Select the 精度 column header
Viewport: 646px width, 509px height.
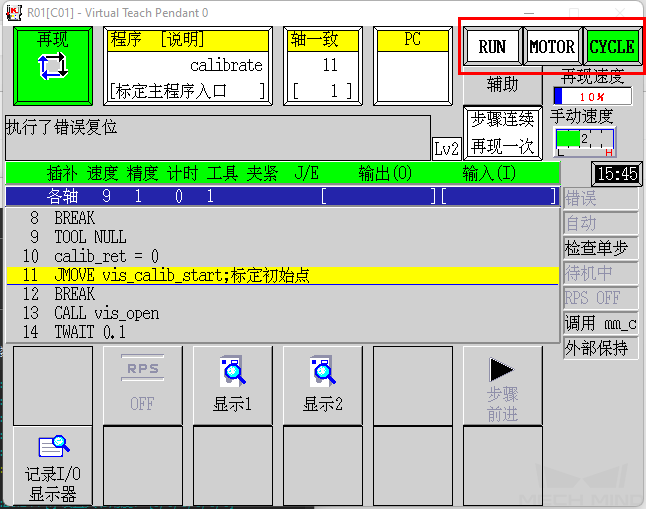point(142,173)
